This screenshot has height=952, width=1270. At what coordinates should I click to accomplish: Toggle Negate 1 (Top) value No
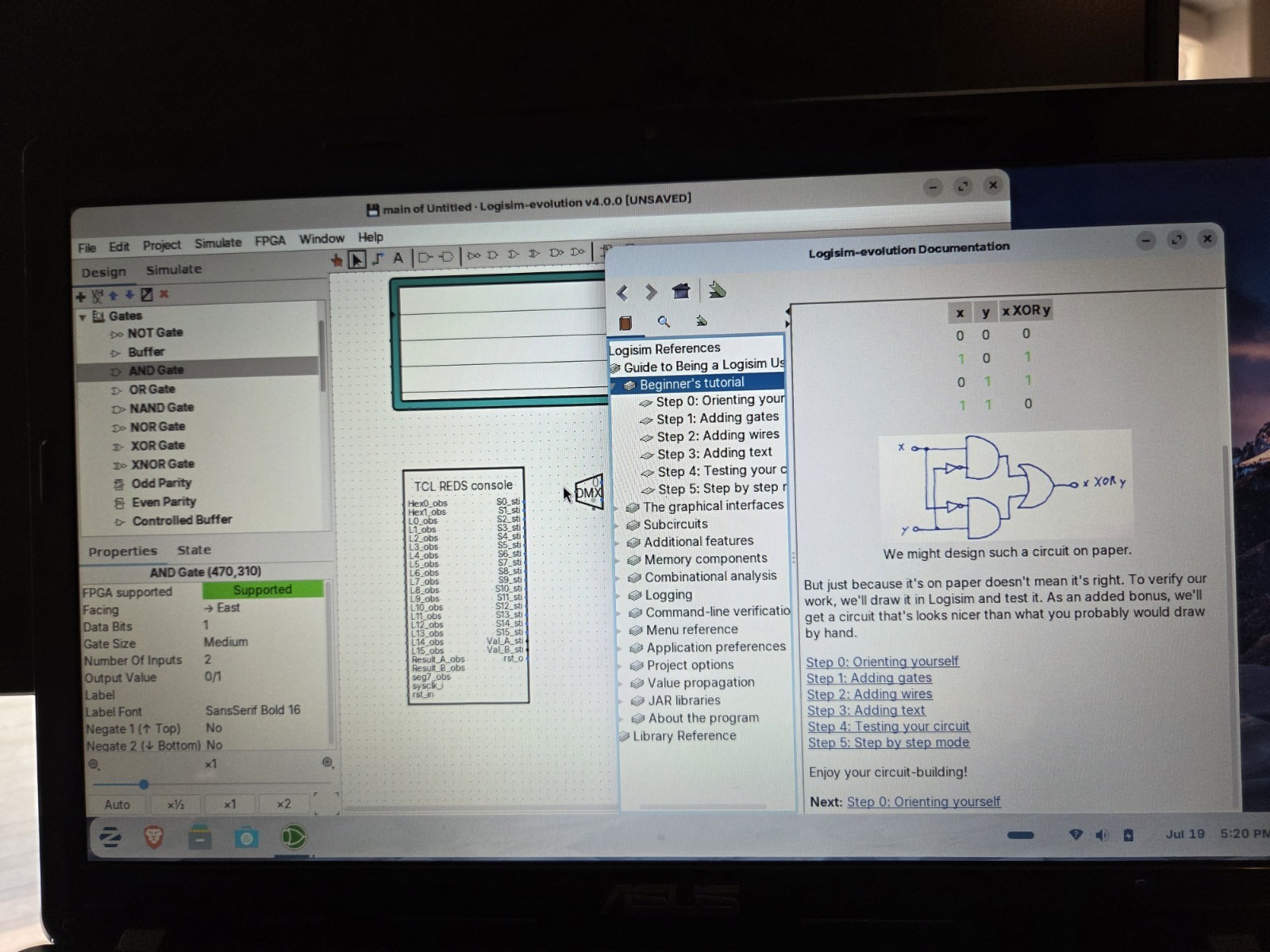(x=264, y=727)
